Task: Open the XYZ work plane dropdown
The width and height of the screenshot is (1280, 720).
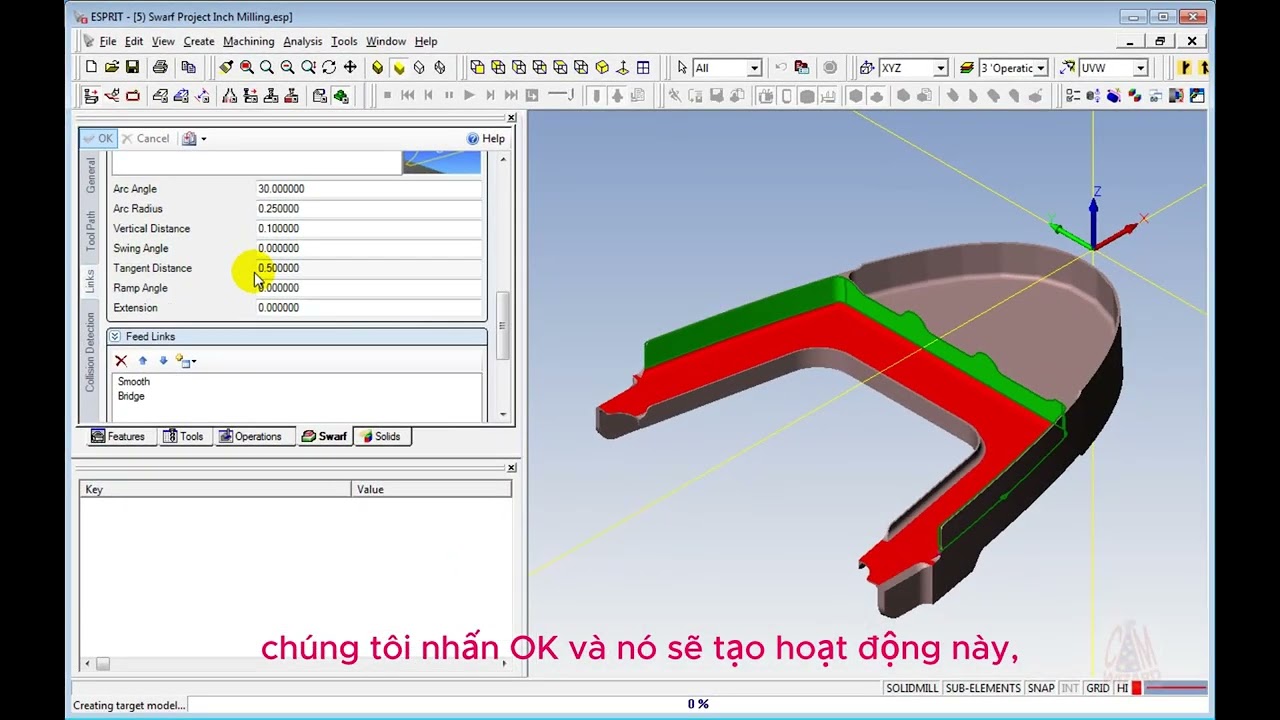Action: (x=940, y=68)
